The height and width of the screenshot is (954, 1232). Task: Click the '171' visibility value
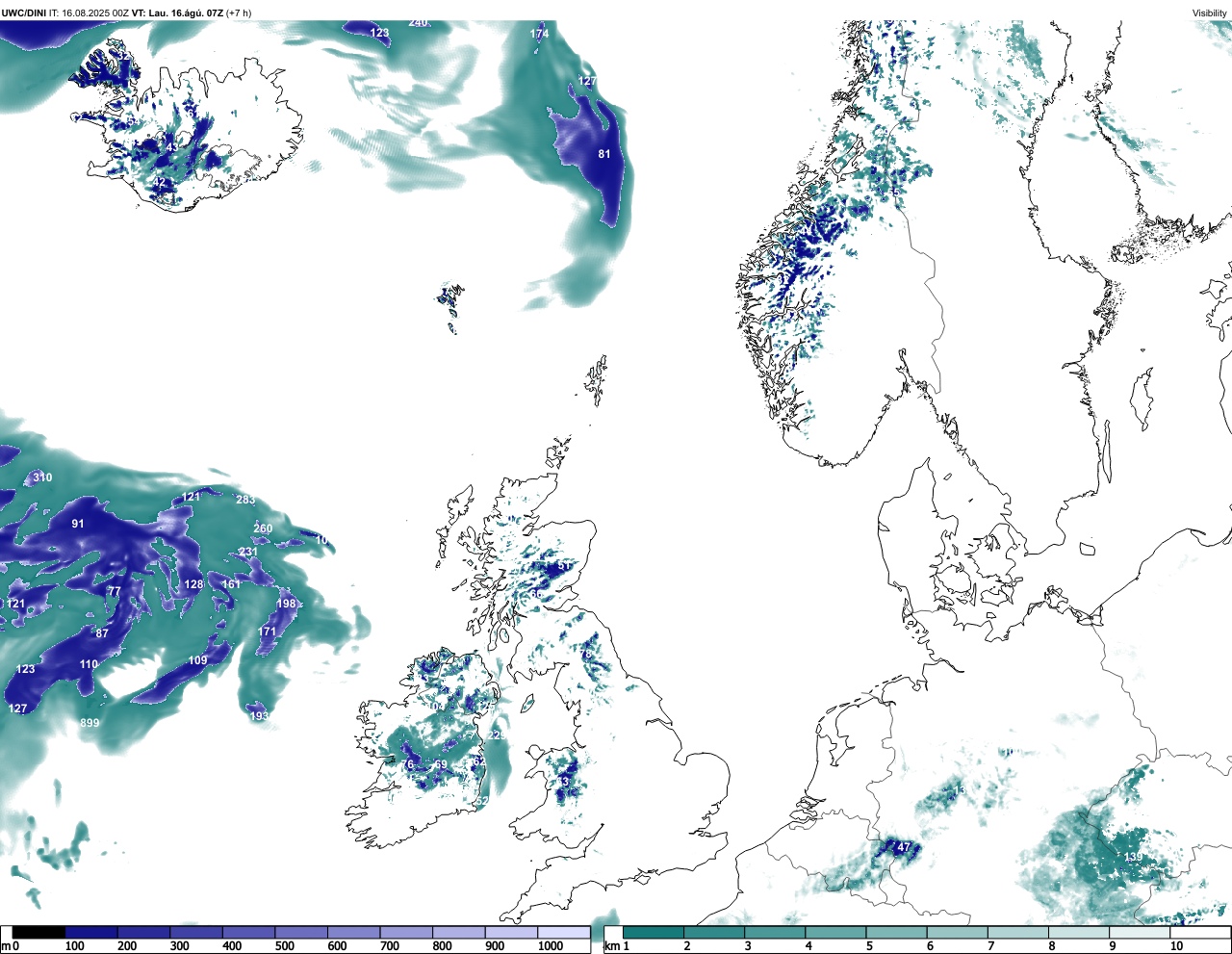[x=268, y=632]
